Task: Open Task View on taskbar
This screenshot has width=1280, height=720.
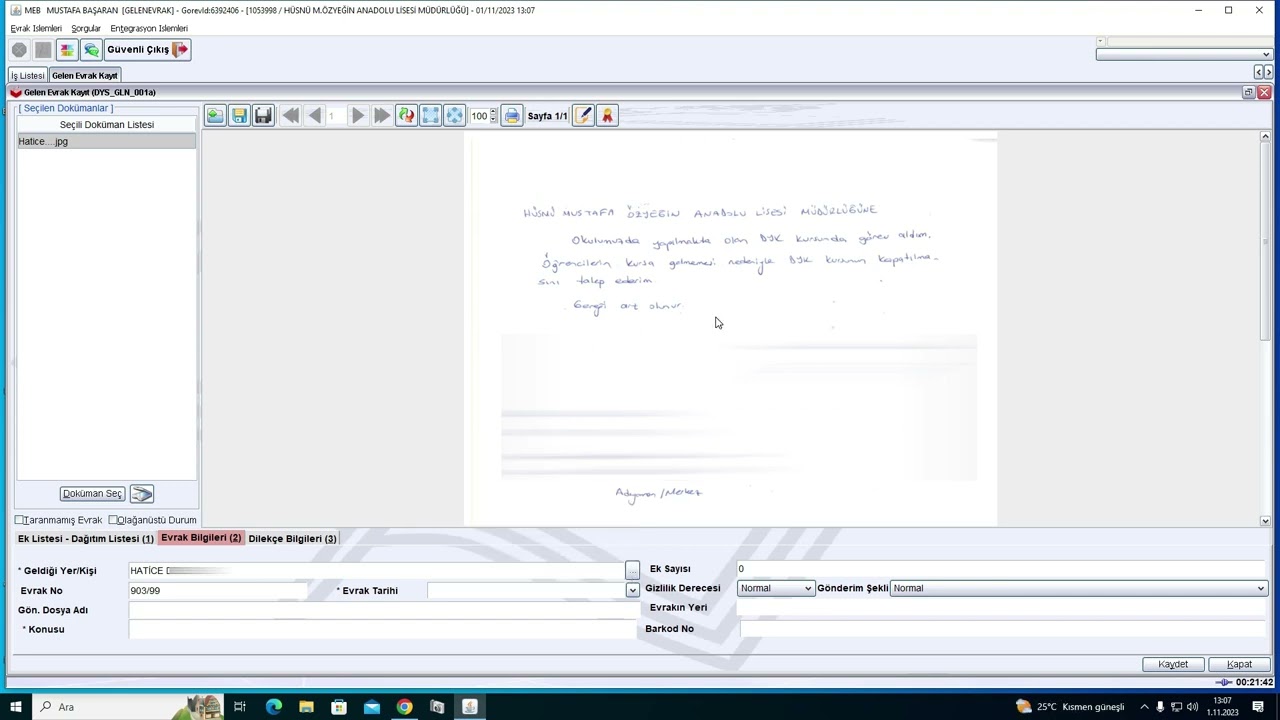Action: coord(240,707)
